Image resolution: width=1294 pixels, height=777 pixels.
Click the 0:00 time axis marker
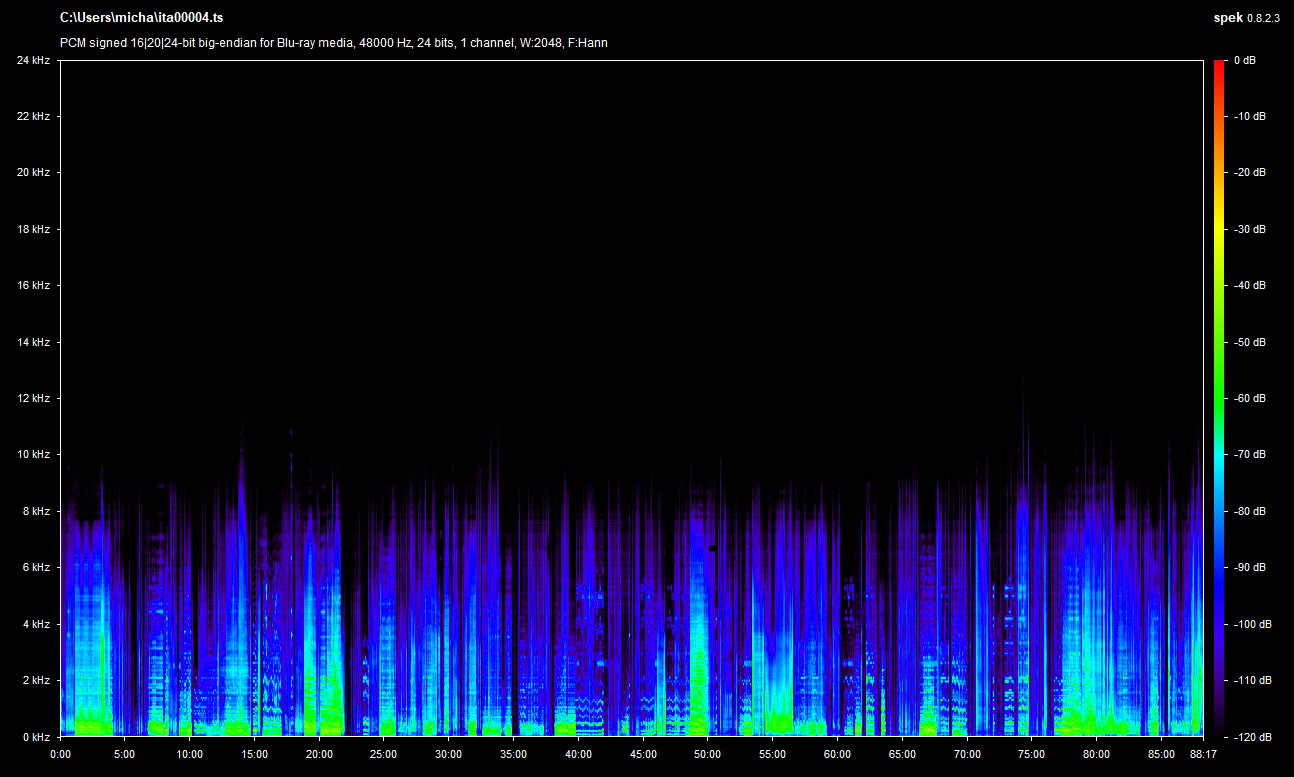tap(60, 754)
